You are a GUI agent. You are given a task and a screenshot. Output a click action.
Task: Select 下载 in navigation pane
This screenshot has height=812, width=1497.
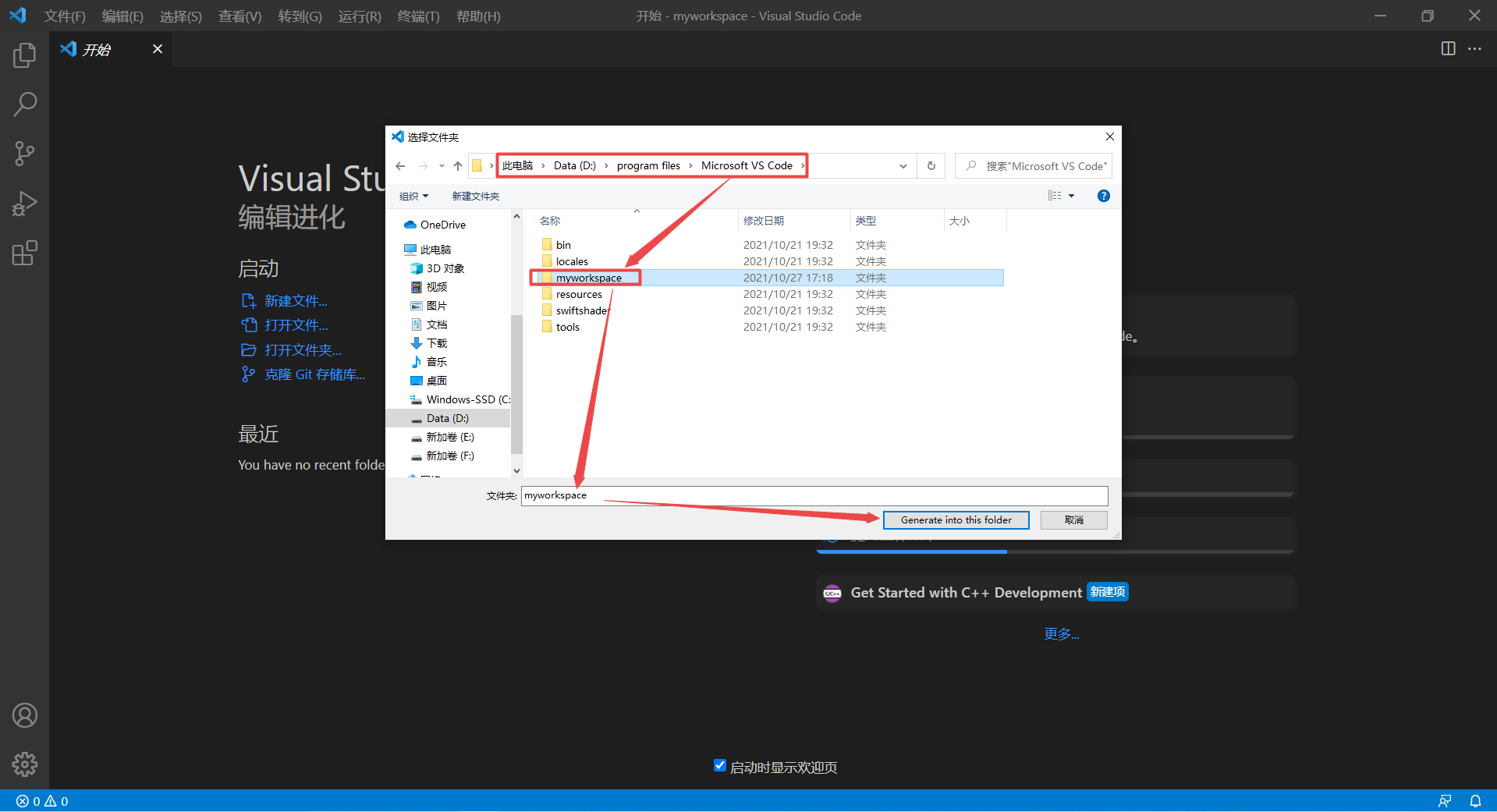click(x=436, y=343)
